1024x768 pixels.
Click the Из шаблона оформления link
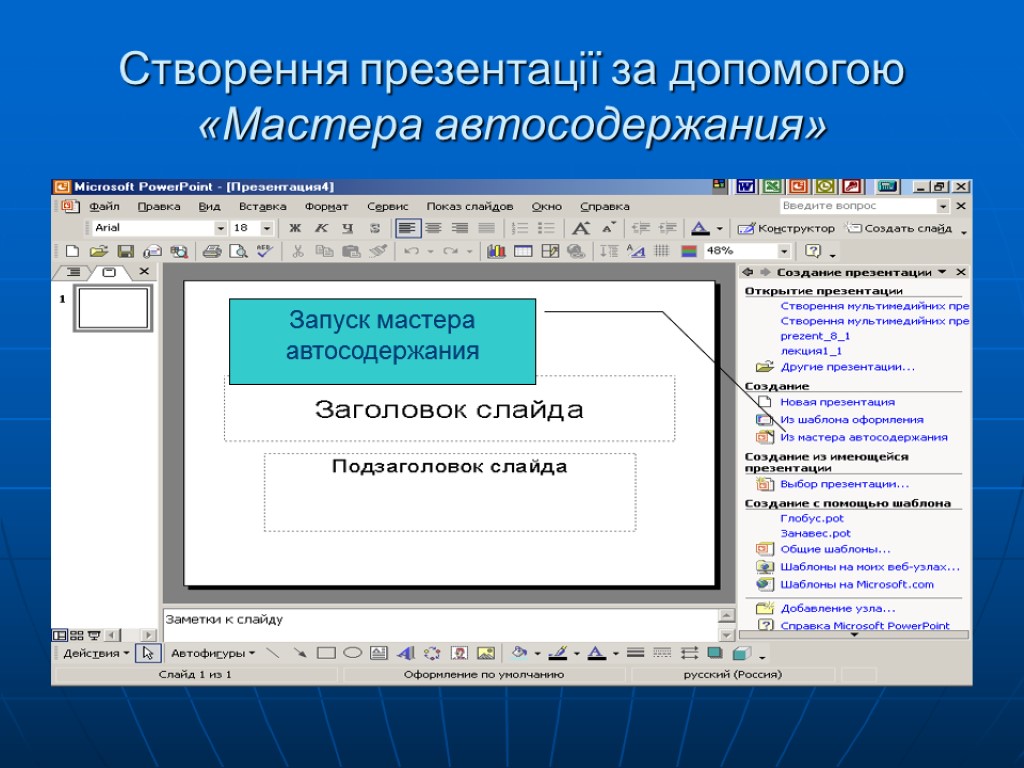[852, 419]
